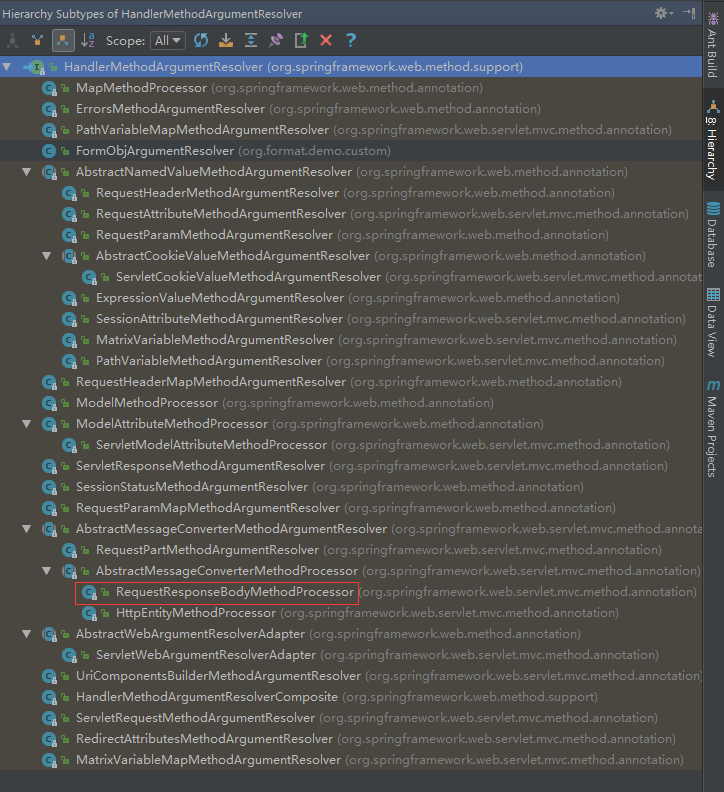Viewport: 724px width, 792px height.
Task: Open the Database side tab
Action: pyautogui.click(x=713, y=234)
